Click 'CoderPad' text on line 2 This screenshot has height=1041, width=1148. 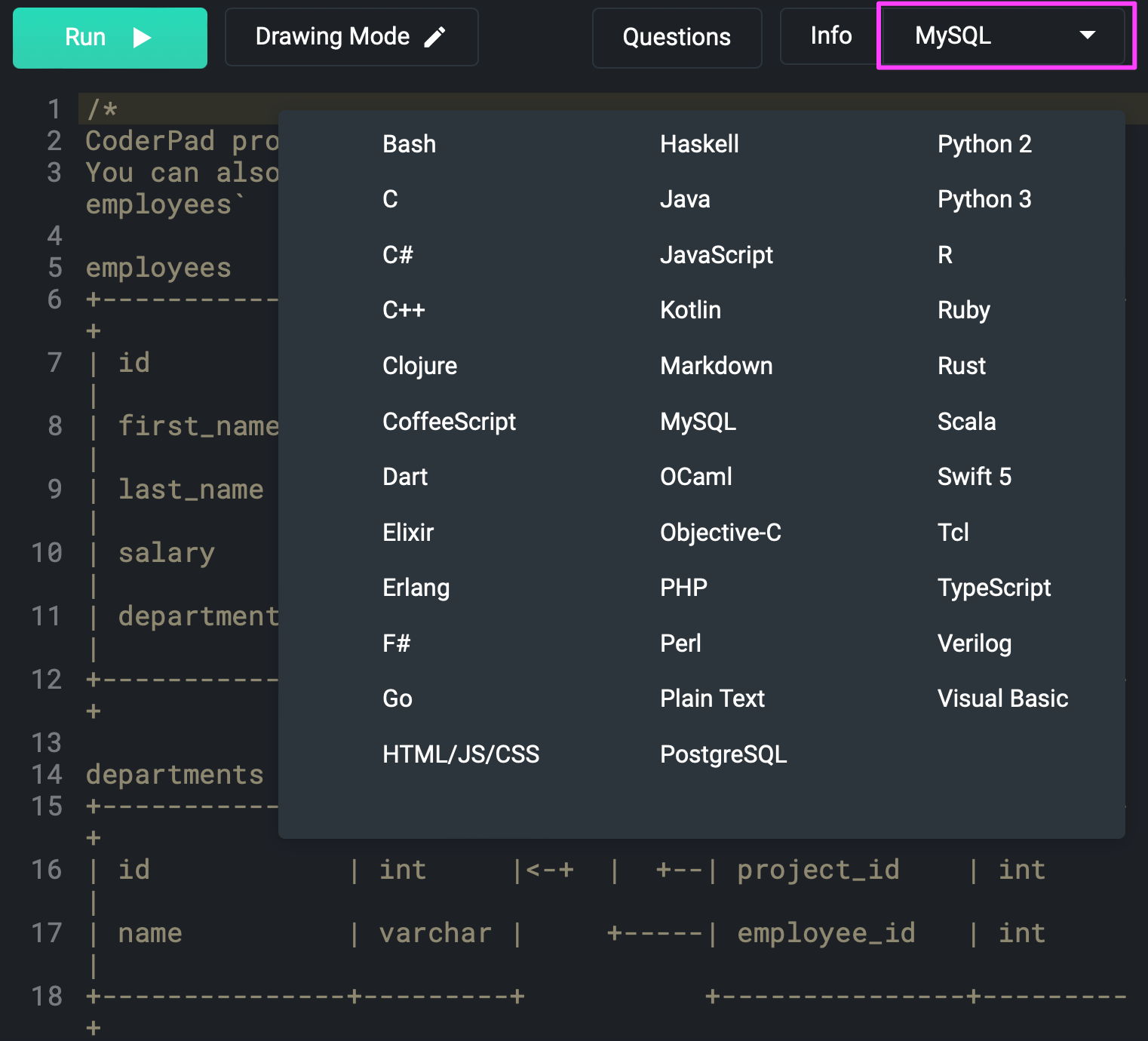(x=150, y=141)
